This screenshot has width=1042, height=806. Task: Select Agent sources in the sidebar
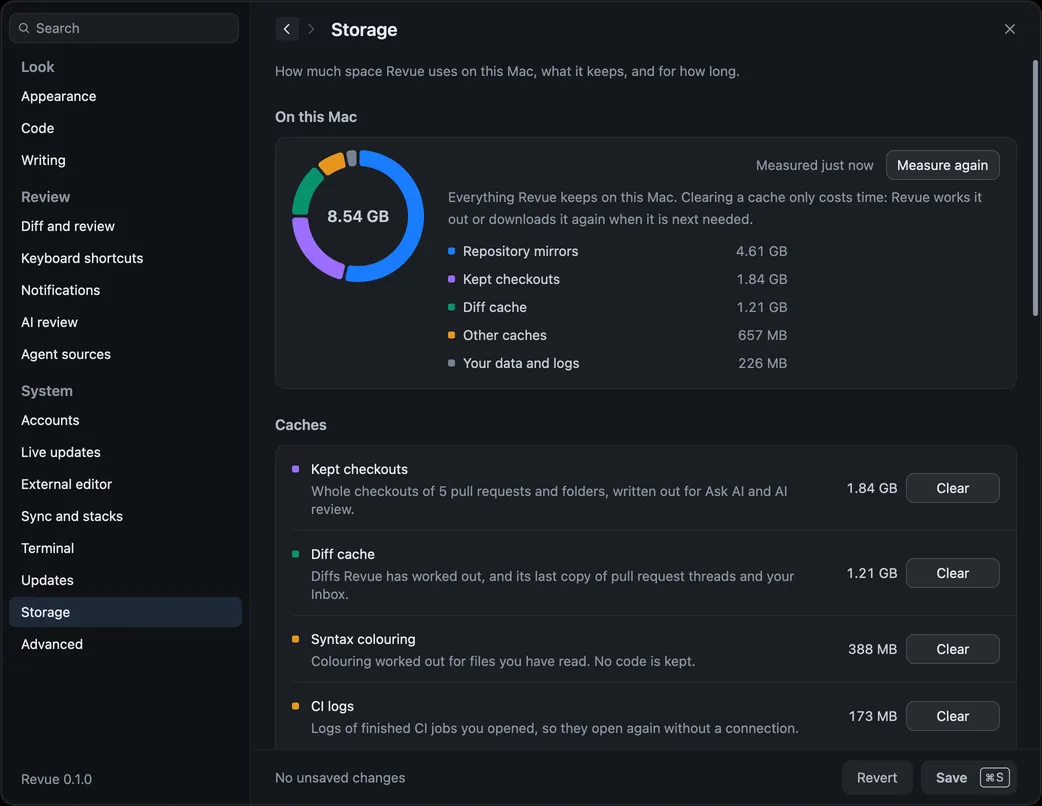[x=125, y=354]
